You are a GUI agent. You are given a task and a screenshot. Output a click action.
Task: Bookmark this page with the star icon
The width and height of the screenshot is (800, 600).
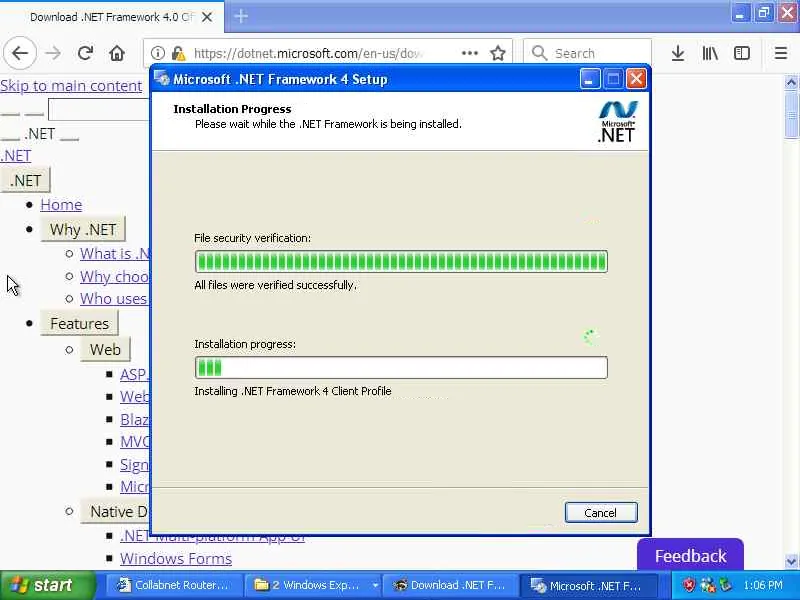(497, 53)
